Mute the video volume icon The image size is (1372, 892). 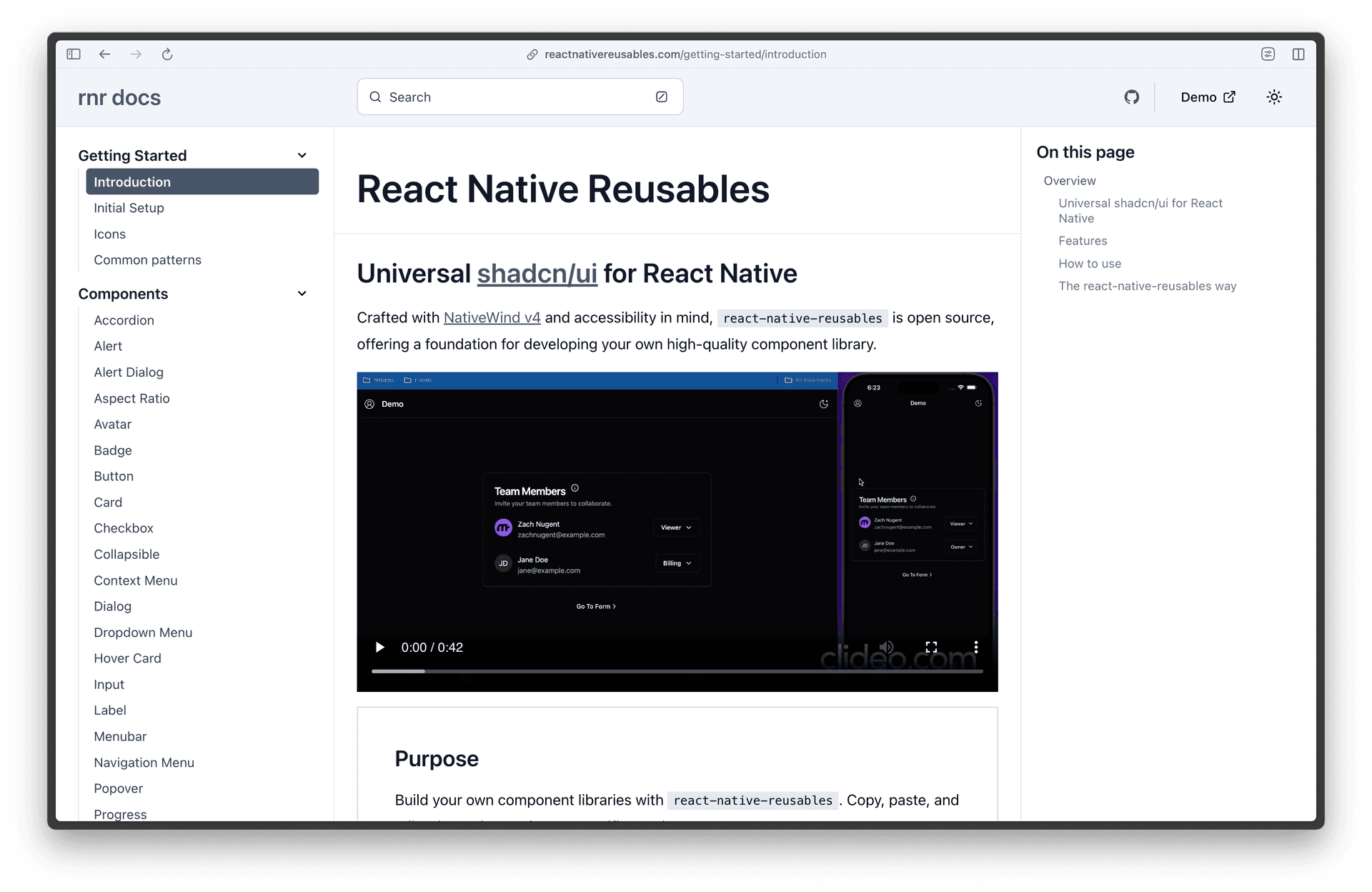886,648
